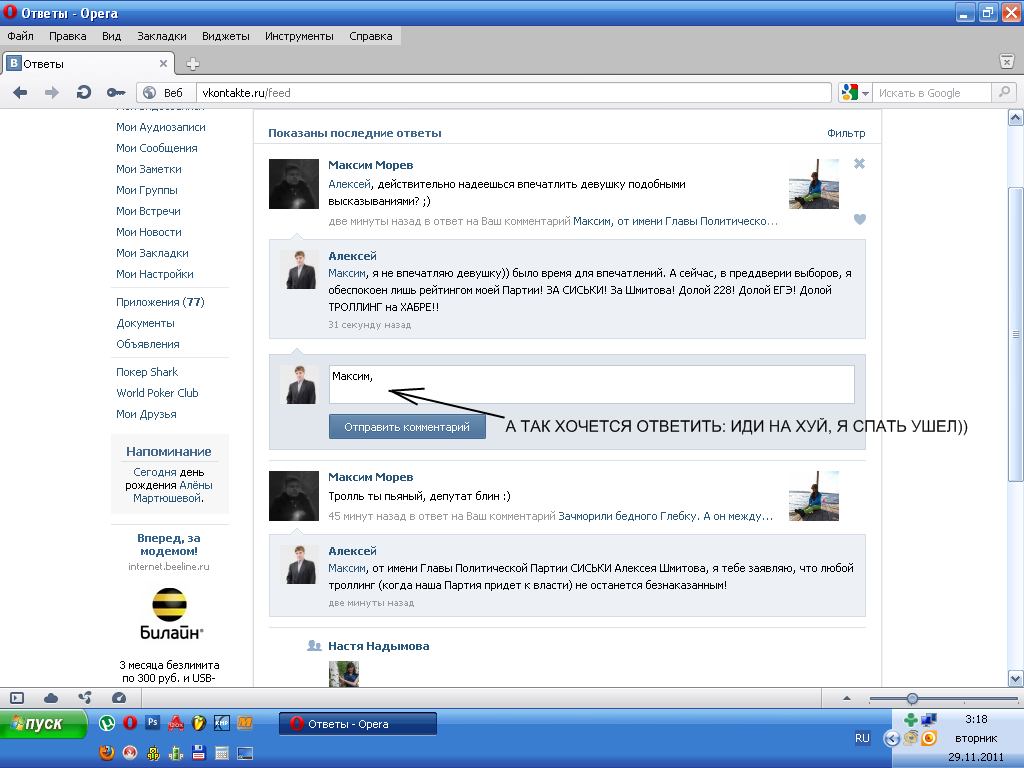Launch QIP yellow robot icon
The width and height of the screenshot is (1024, 768).
153,753
